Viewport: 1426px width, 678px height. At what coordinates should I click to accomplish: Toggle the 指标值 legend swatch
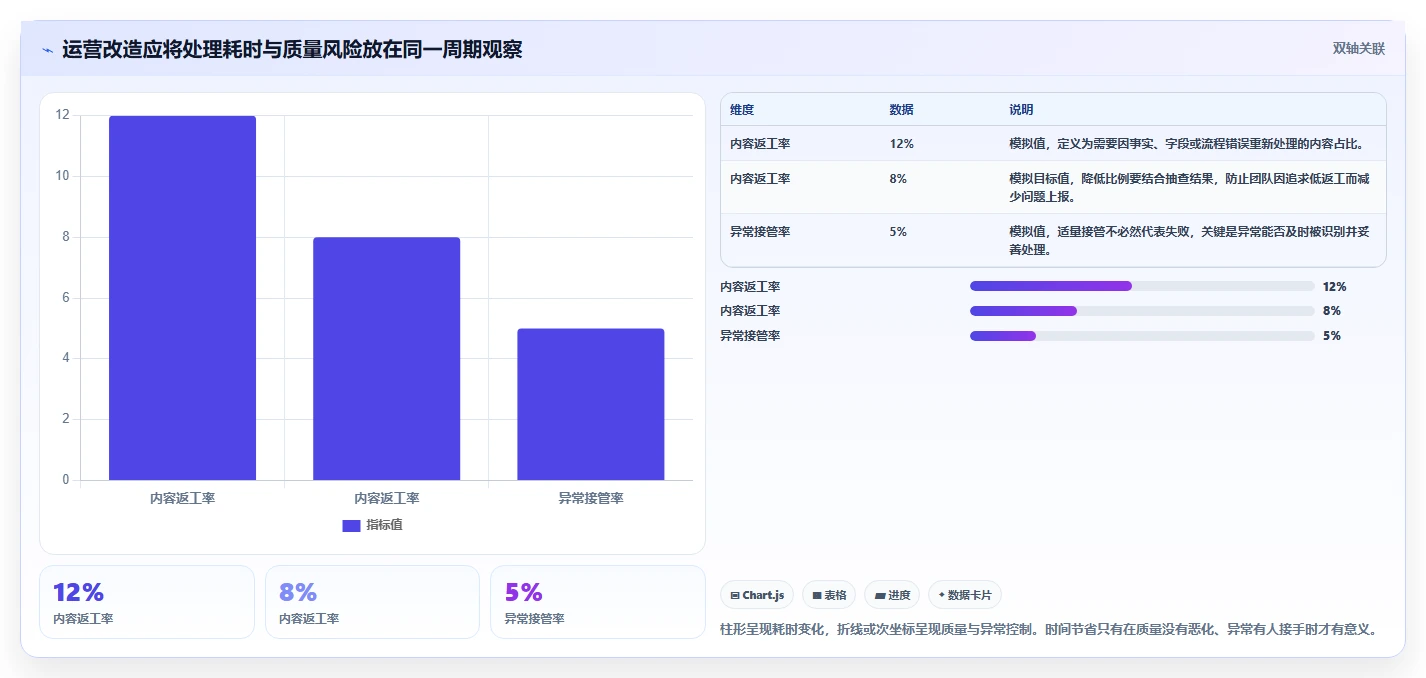click(x=351, y=525)
